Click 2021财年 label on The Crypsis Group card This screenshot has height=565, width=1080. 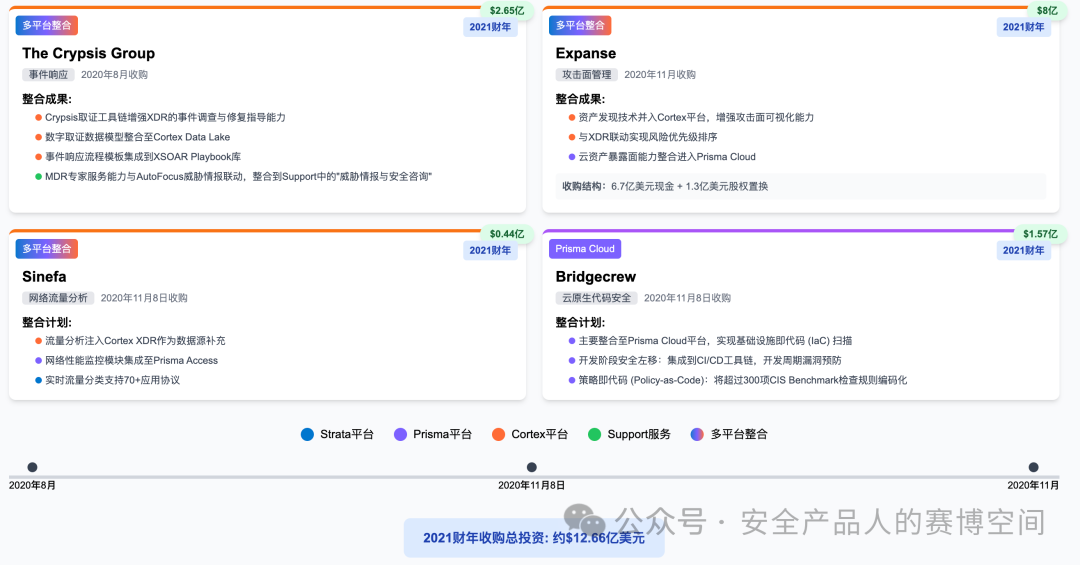click(490, 27)
